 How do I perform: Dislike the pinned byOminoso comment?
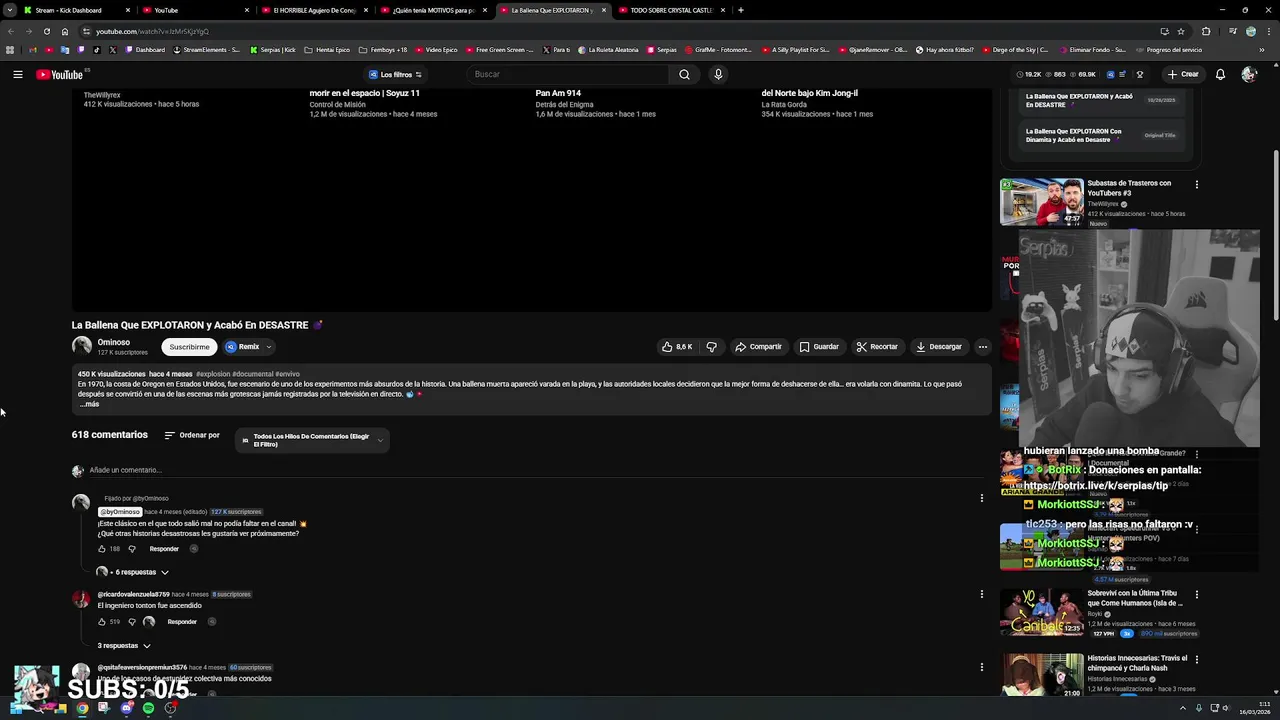point(131,549)
